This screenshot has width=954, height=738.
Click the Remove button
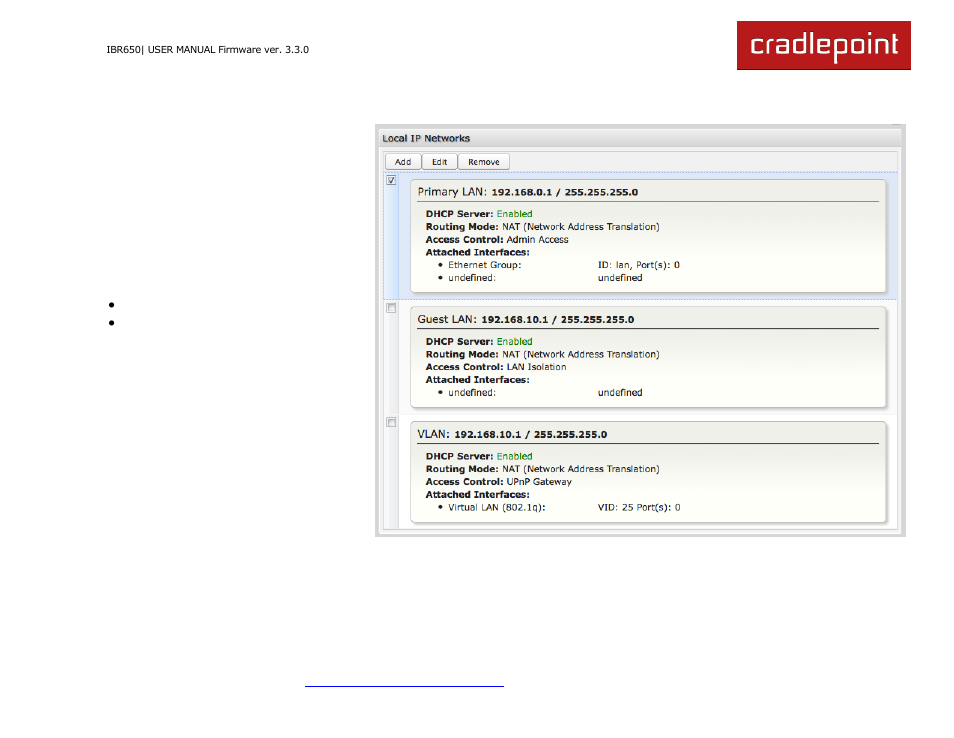pyautogui.click(x=484, y=162)
